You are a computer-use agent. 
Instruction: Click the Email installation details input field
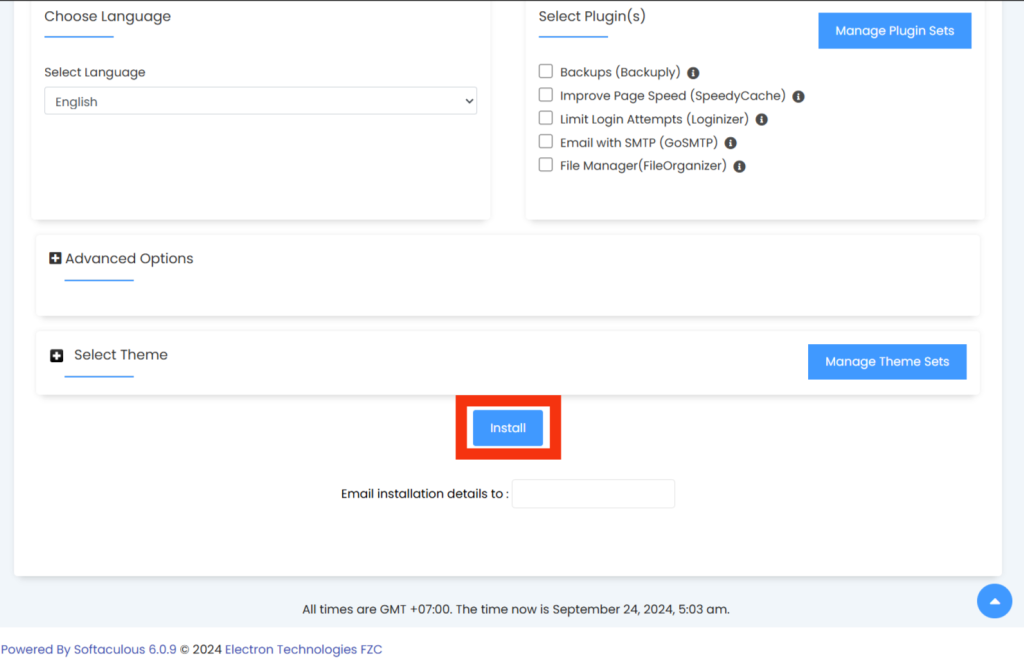click(593, 494)
